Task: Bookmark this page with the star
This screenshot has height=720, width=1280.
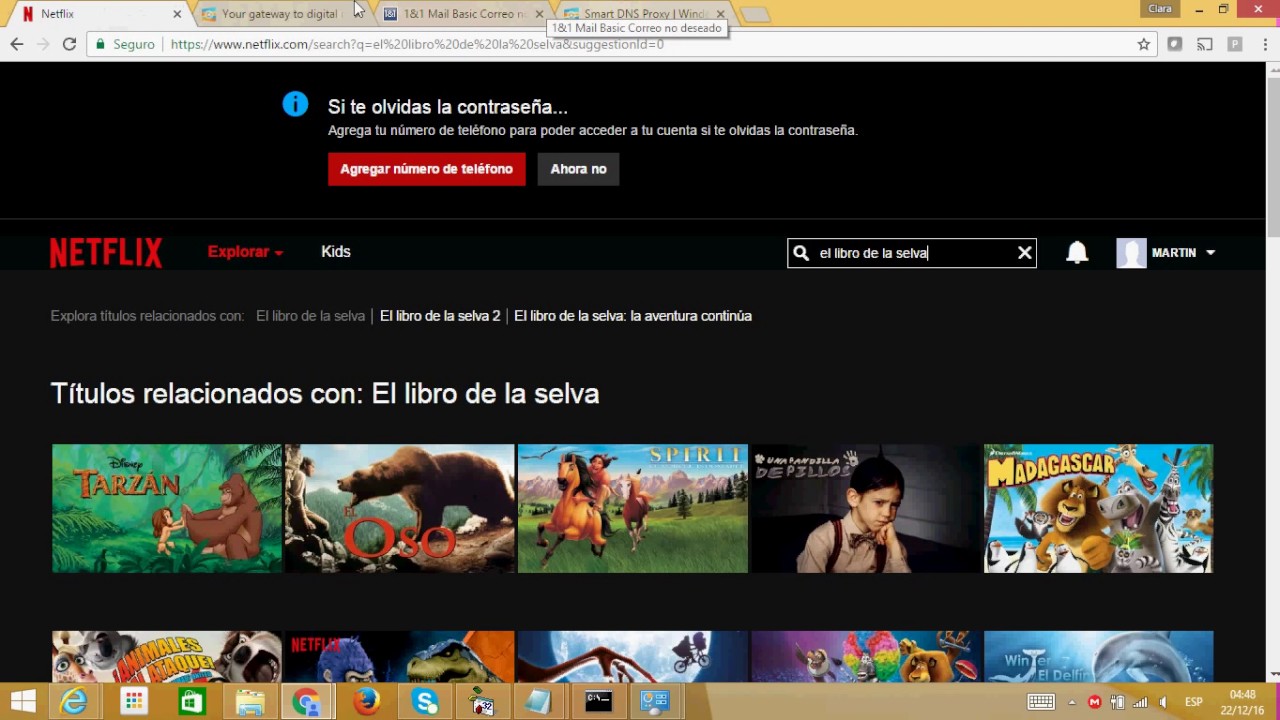Action: click(1144, 44)
